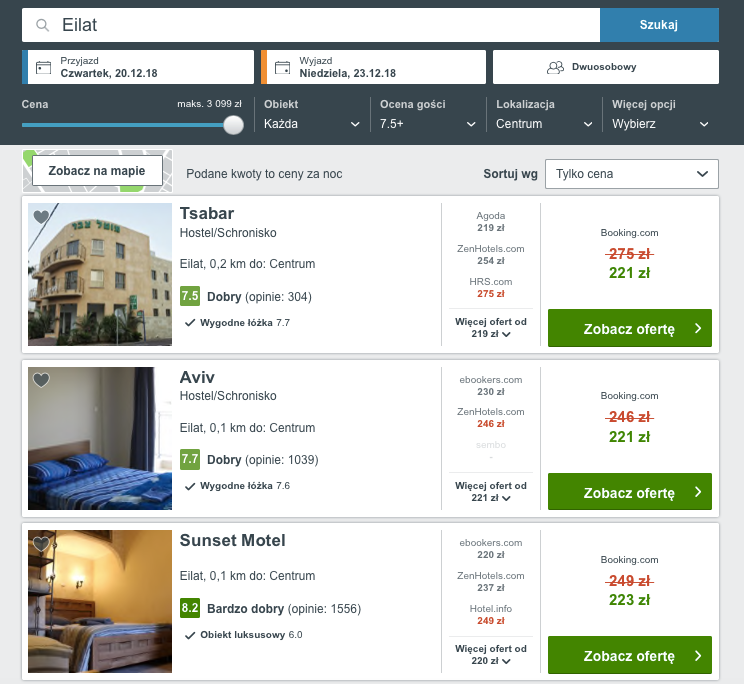Open the Lokalizacja Centrum dropdown
The height and width of the screenshot is (684, 744).
point(544,124)
